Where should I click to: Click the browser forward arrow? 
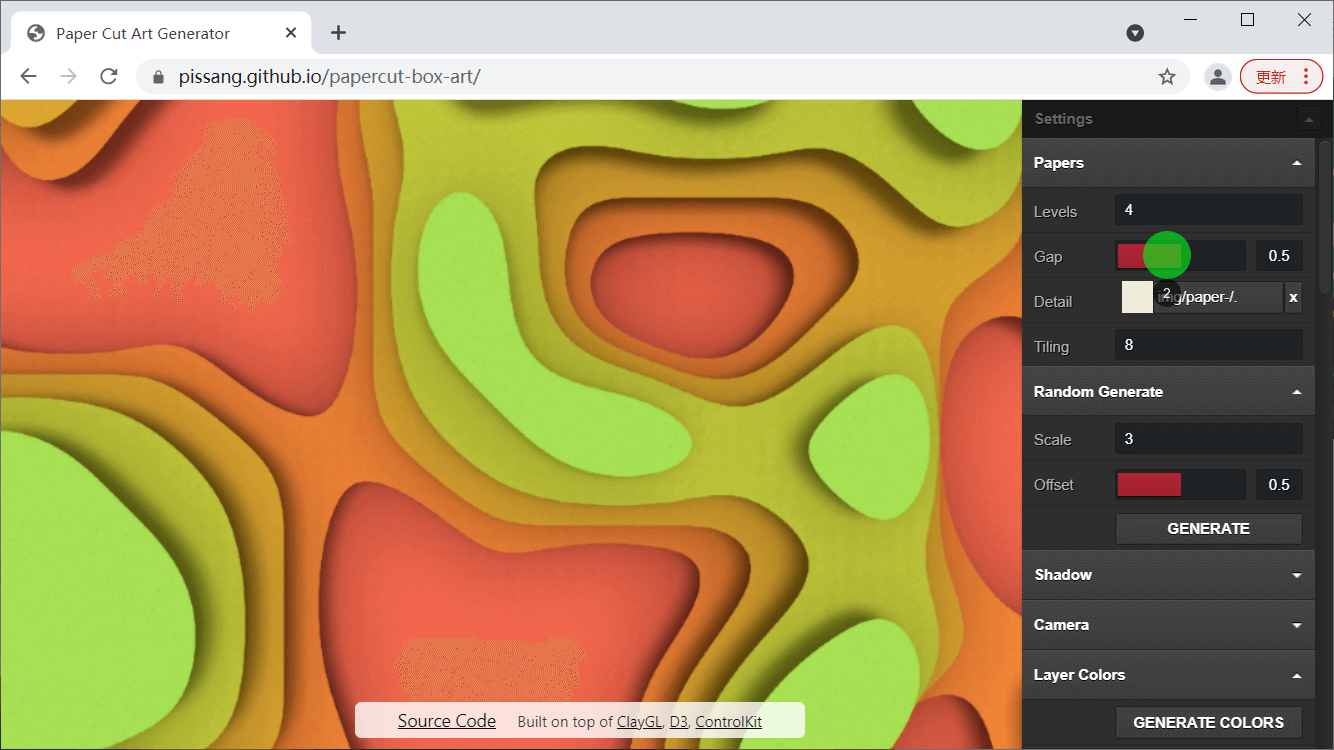[x=68, y=77]
